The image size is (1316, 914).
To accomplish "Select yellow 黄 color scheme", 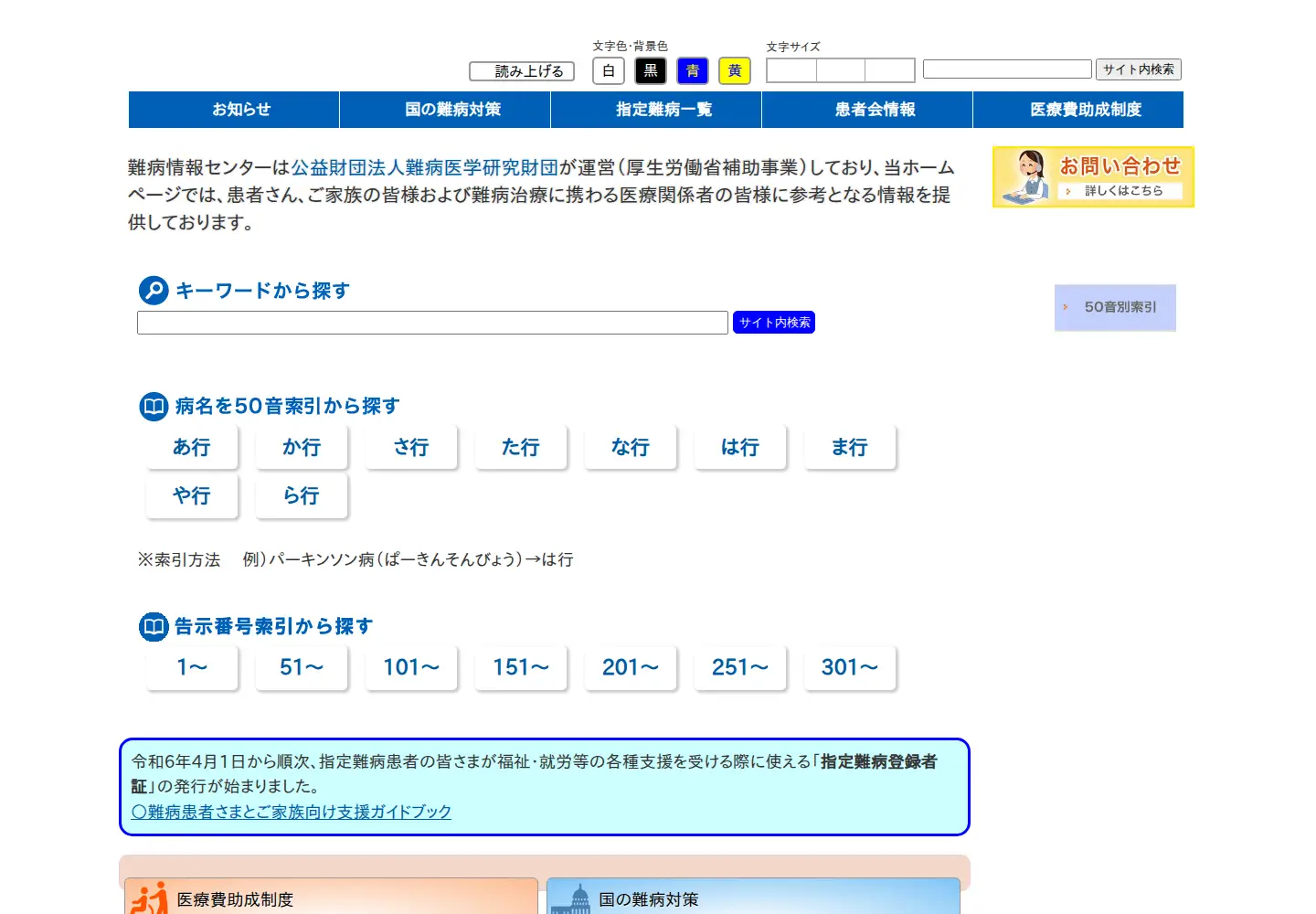I will click(x=735, y=70).
